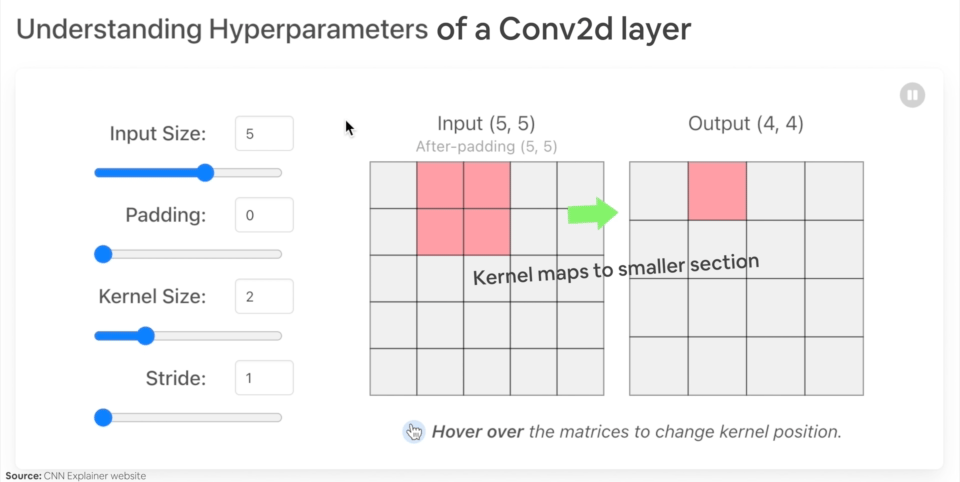960x482 pixels.
Task: Click the top-left pink kernel cell in the Input matrix
Action: (440, 185)
